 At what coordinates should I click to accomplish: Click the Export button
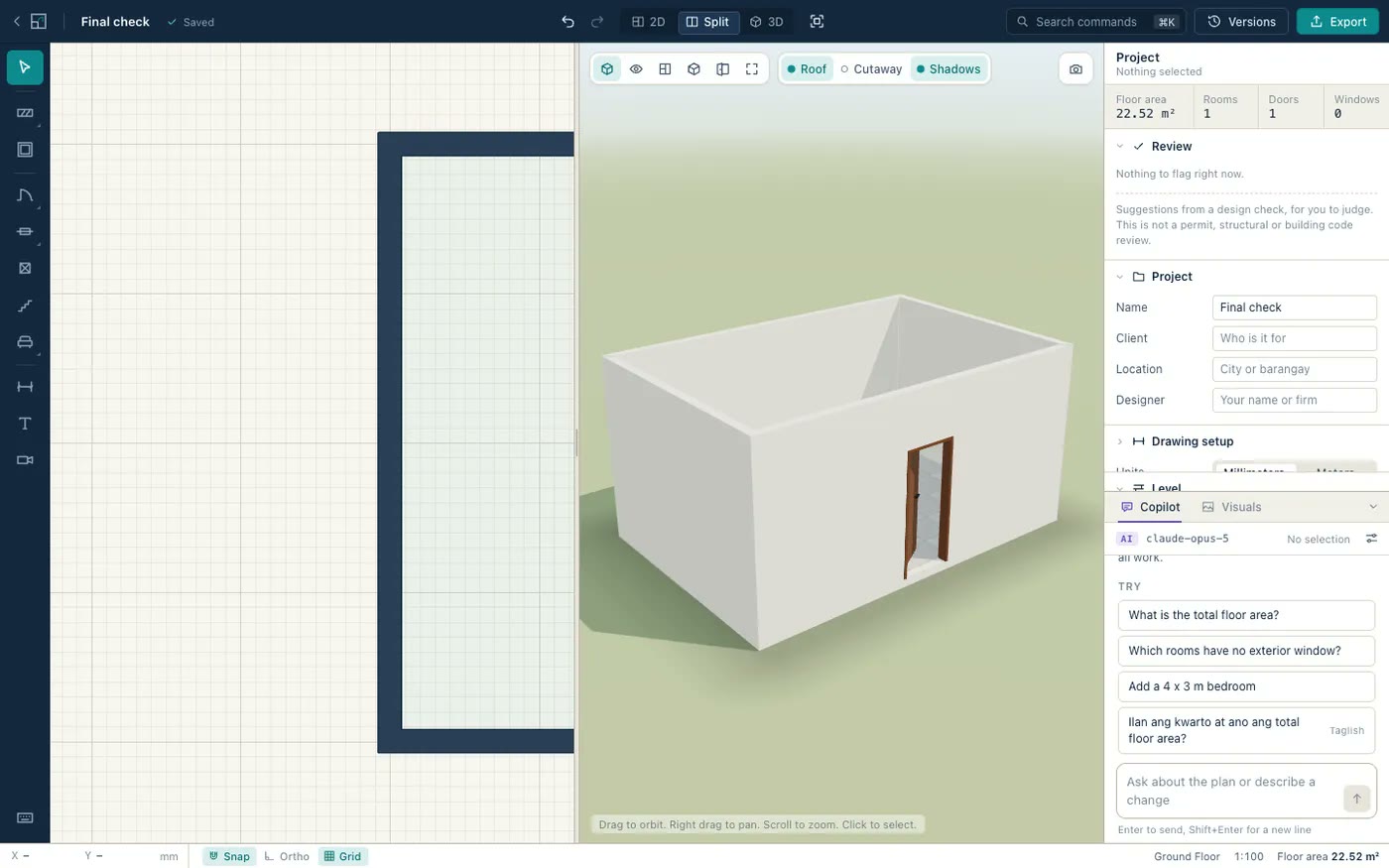1337,22
